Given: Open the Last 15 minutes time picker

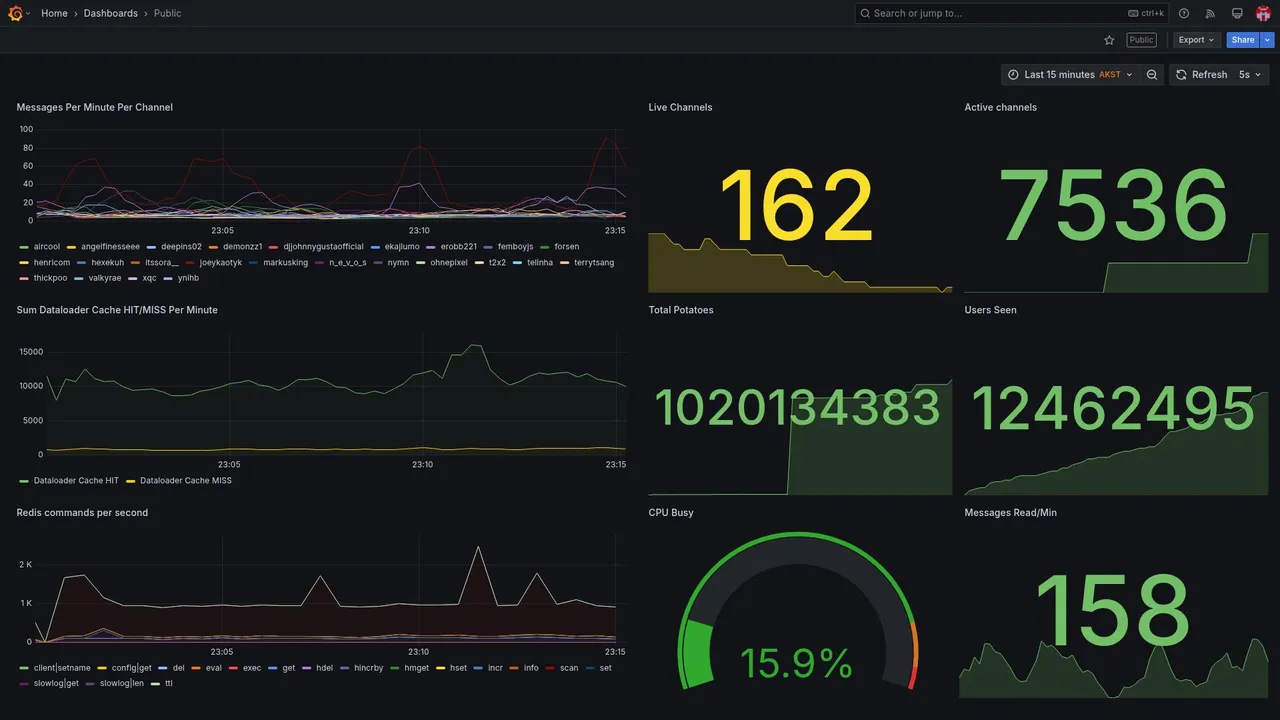Looking at the screenshot, I should [x=1070, y=75].
